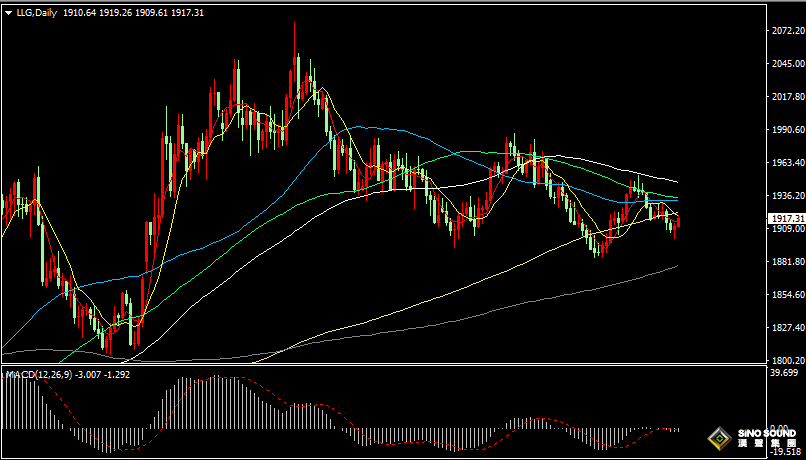Click the 2072.20 price axis label
The image size is (806, 460).
pyautogui.click(x=788, y=31)
